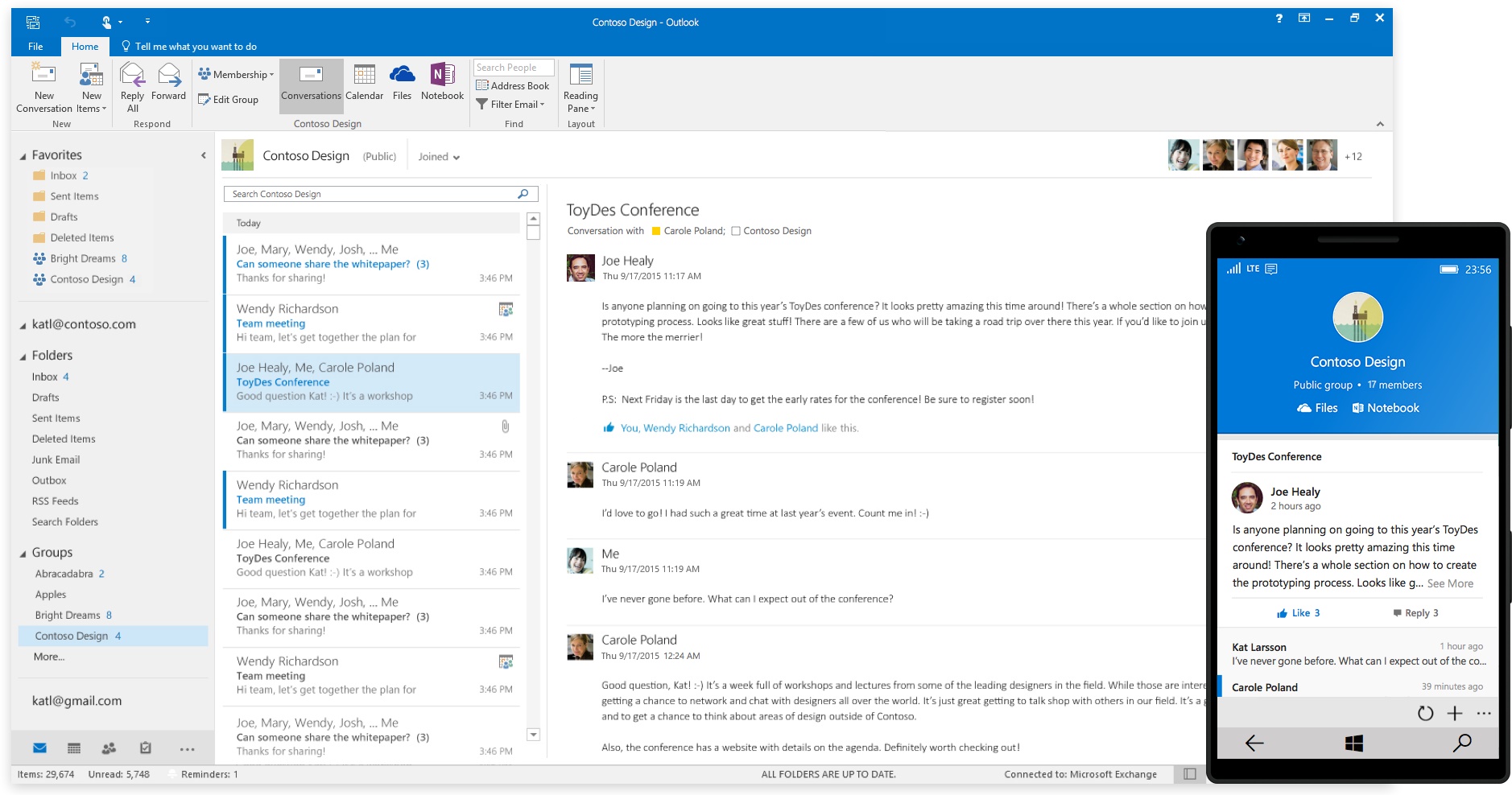The height and width of the screenshot is (795, 1512).
Task: Open the File tab
Action: [x=35, y=46]
